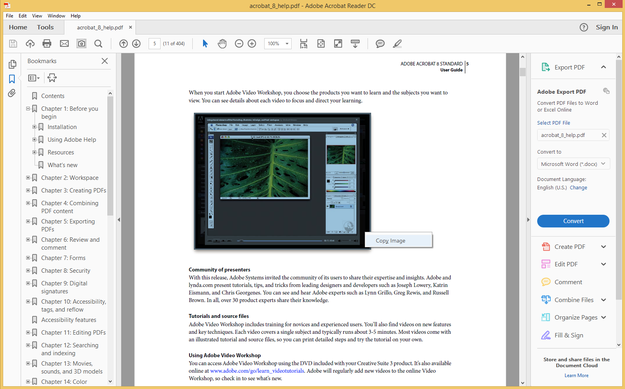The height and width of the screenshot is (389, 625).
Task: Click the upload to cloud icon
Action: pos(30,44)
